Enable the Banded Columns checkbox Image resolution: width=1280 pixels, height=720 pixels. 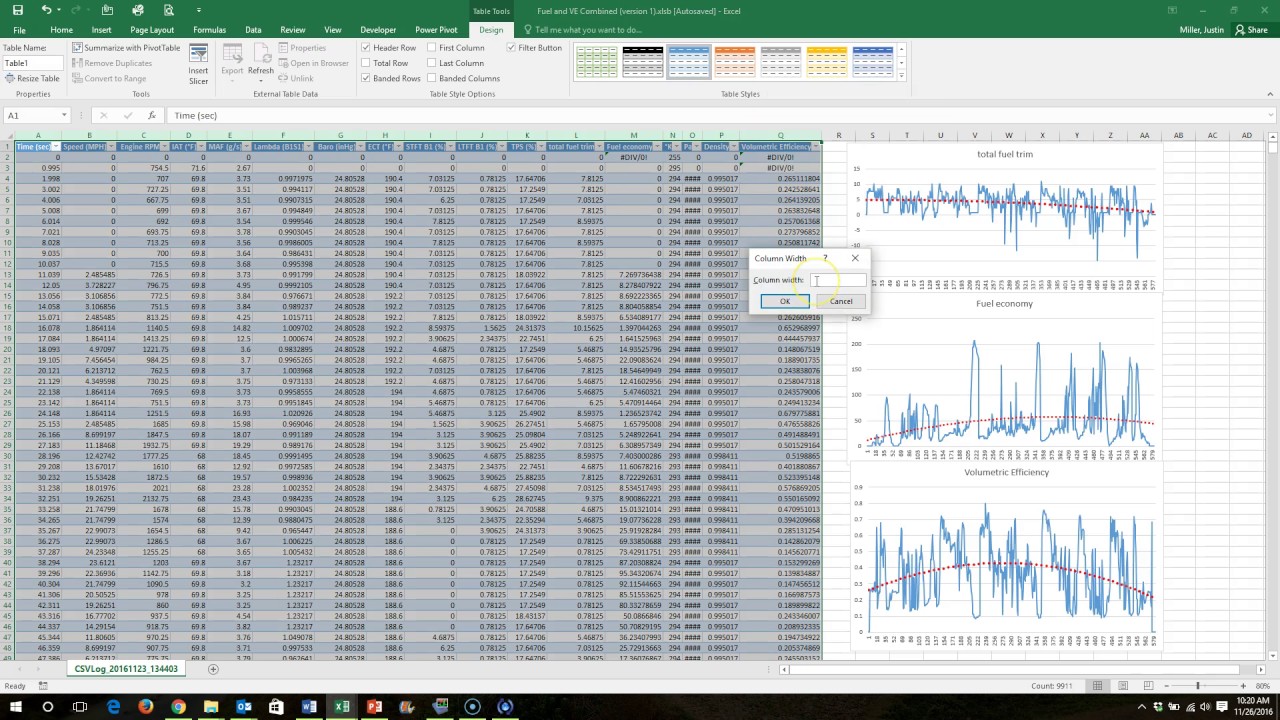coord(432,78)
